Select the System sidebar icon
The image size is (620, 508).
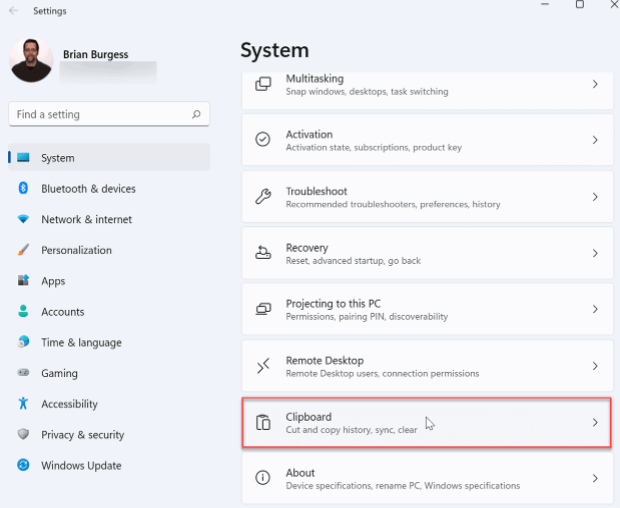[23, 157]
